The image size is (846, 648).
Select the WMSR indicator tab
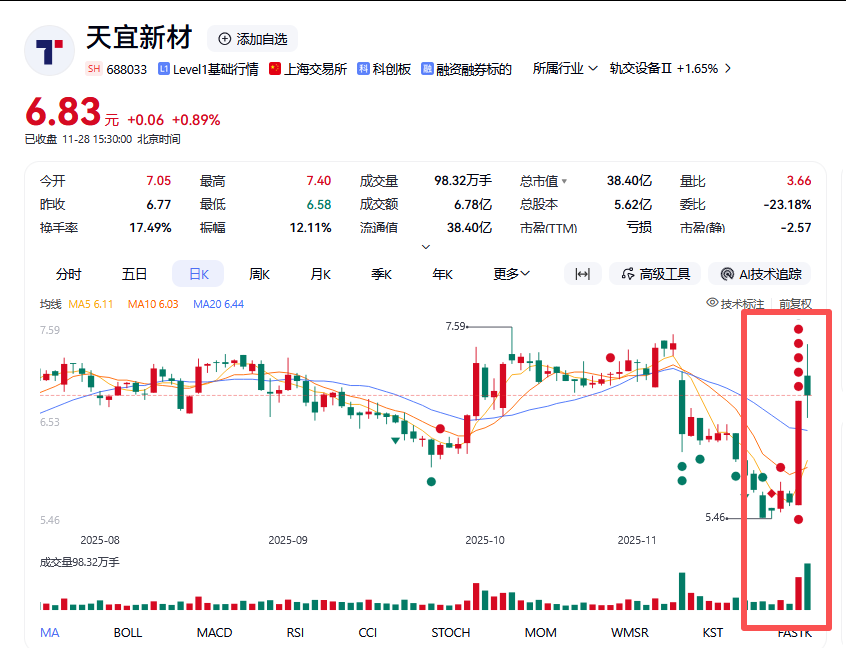pyautogui.click(x=630, y=632)
